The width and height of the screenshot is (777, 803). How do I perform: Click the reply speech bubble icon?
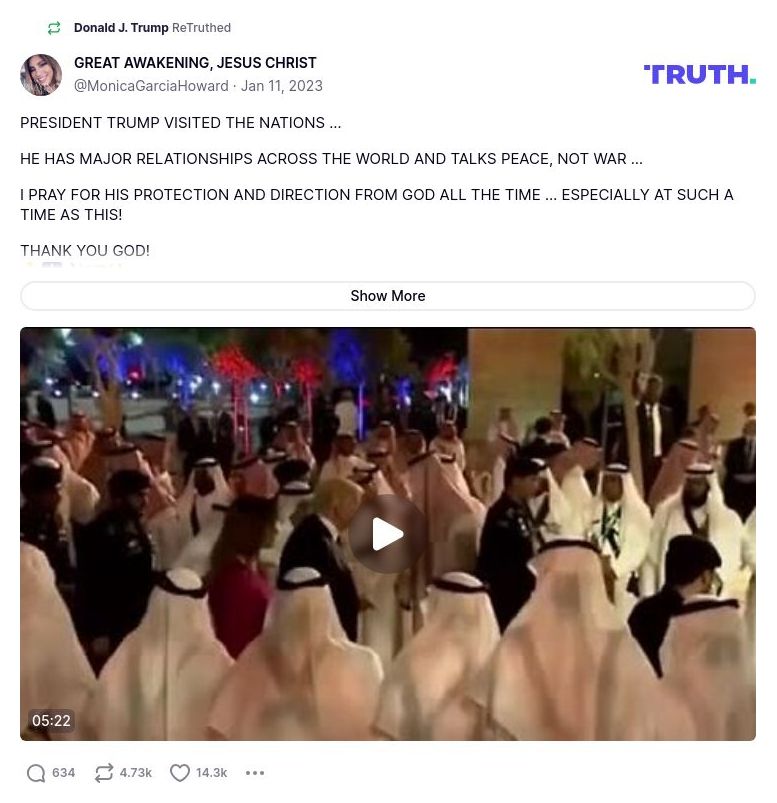coord(36,773)
